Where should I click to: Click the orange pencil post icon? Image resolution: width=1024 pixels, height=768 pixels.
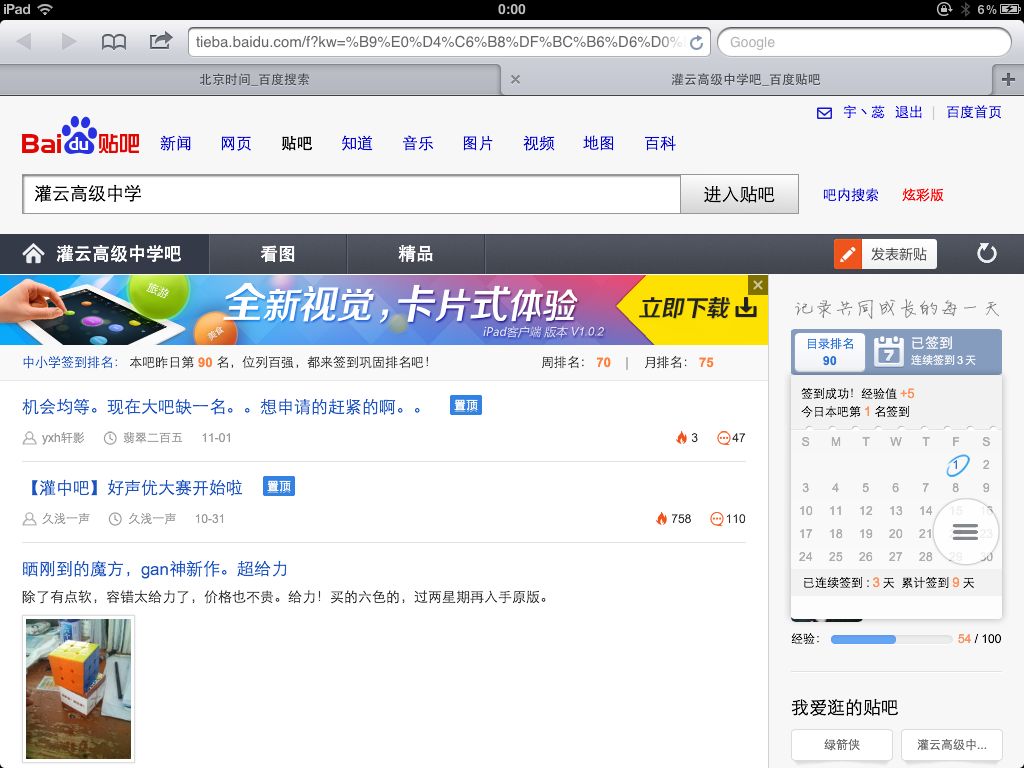click(x=848, y=254)
